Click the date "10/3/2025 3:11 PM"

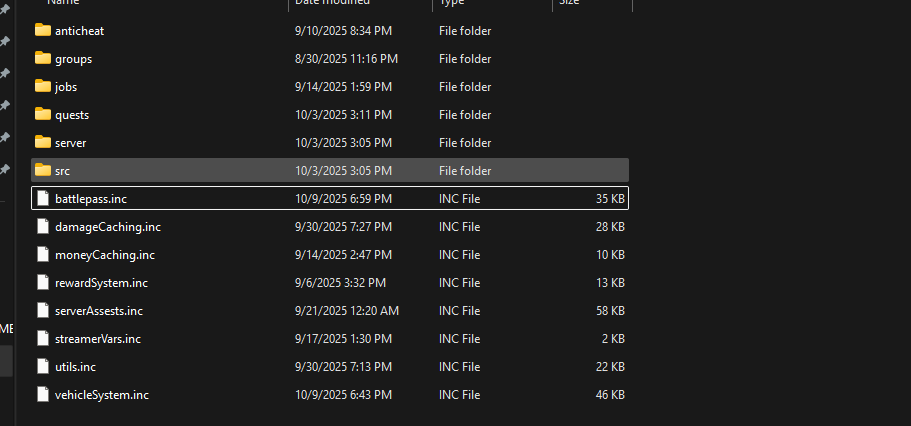click(343, 114)
